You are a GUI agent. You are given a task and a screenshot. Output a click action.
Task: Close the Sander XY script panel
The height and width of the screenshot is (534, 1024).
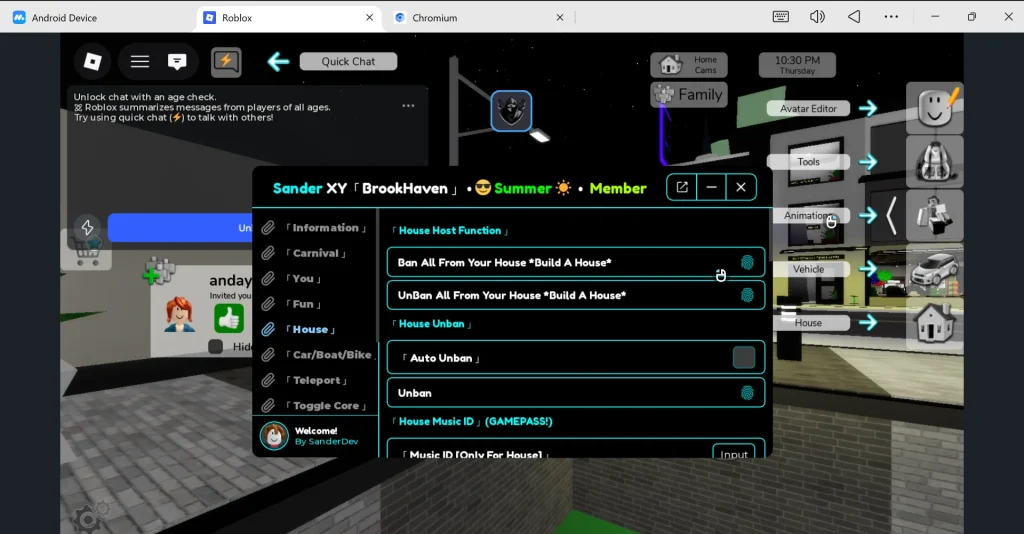(741, 187)
